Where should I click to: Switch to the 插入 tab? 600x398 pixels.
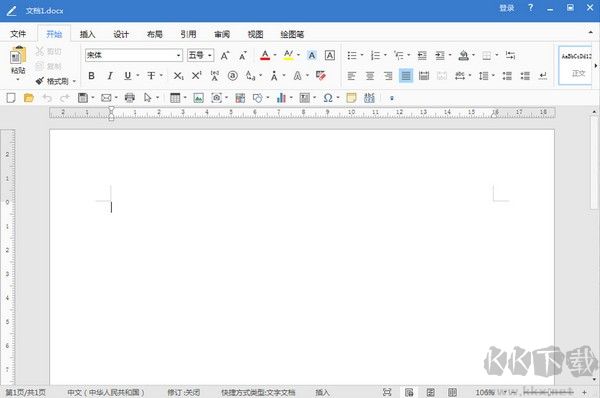point(87,34)
